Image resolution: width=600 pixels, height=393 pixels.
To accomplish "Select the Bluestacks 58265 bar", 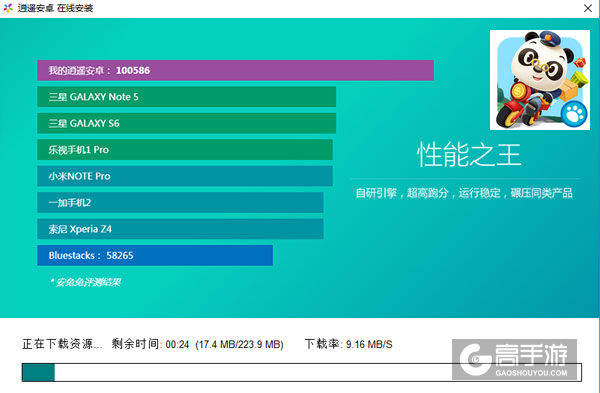I will [x=155, y=255].
